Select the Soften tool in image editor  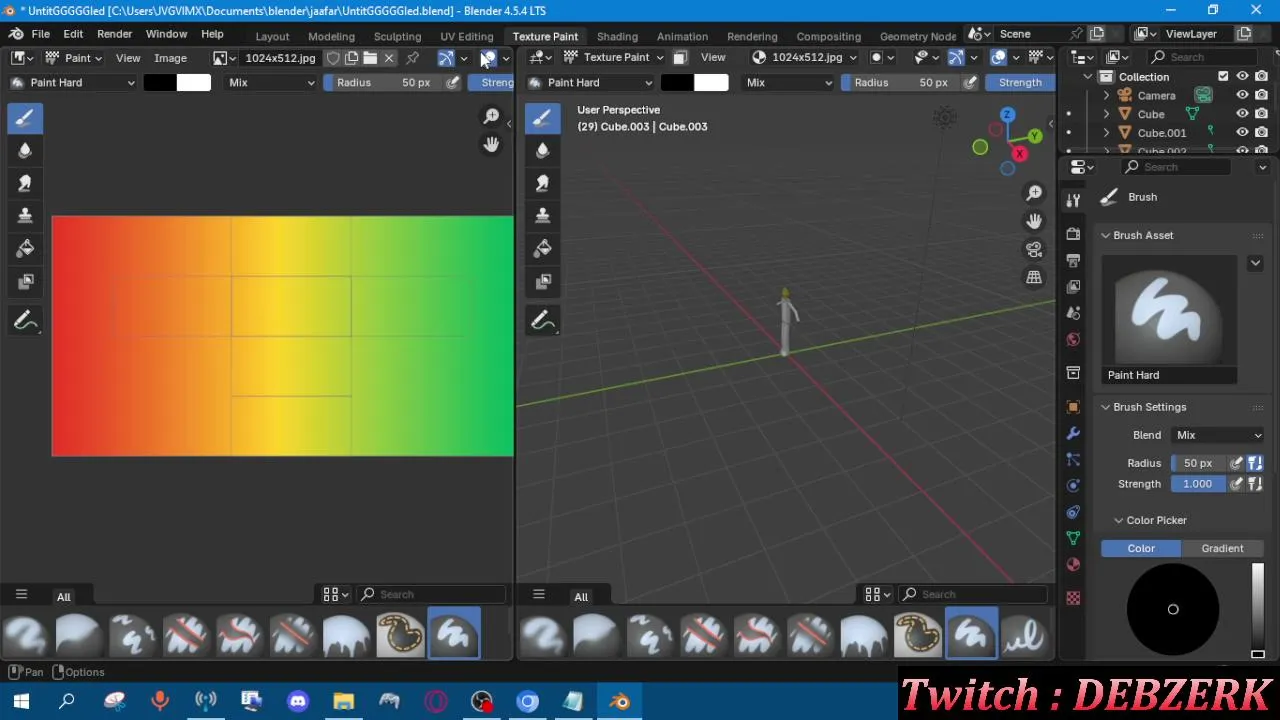(x=25, y=151)
